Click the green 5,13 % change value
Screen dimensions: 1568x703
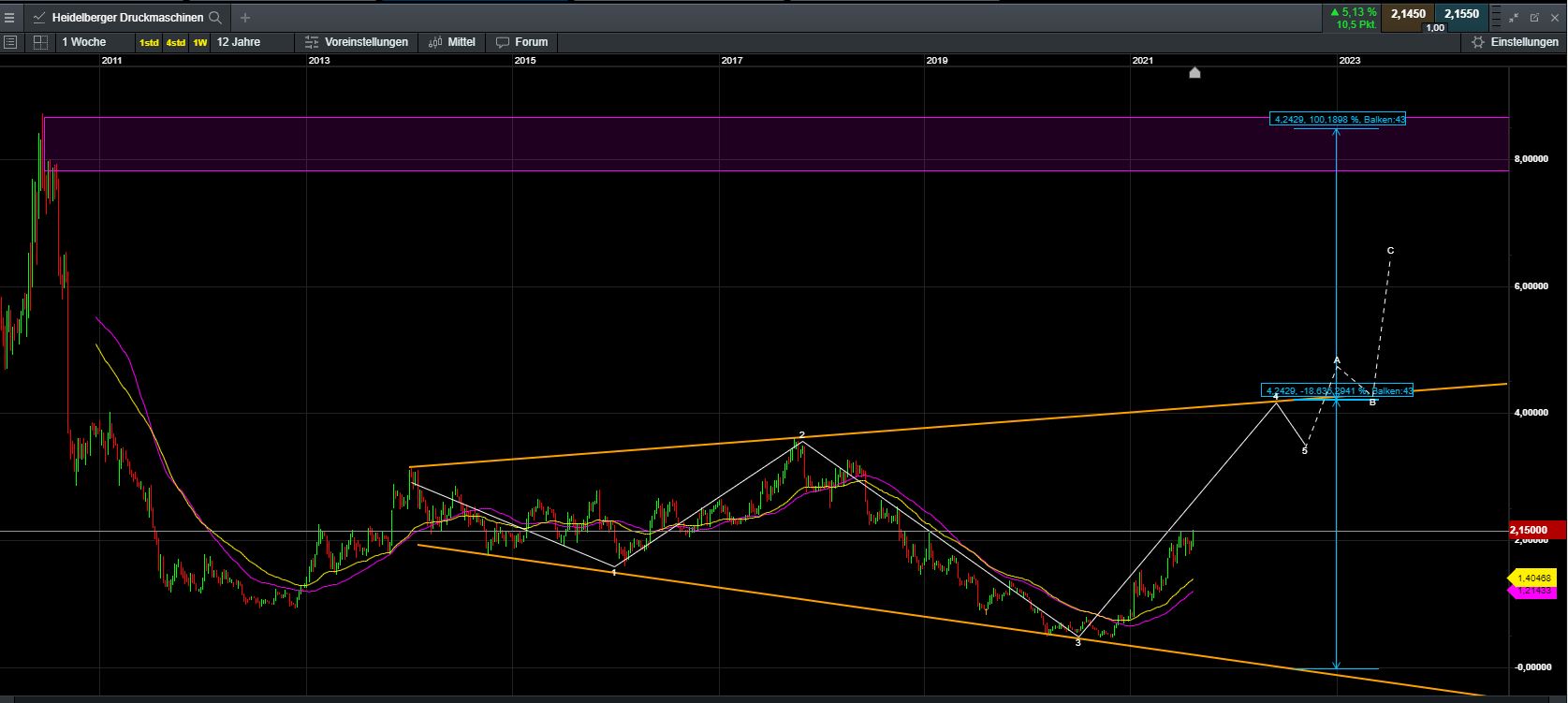(x=1353, y=12)
